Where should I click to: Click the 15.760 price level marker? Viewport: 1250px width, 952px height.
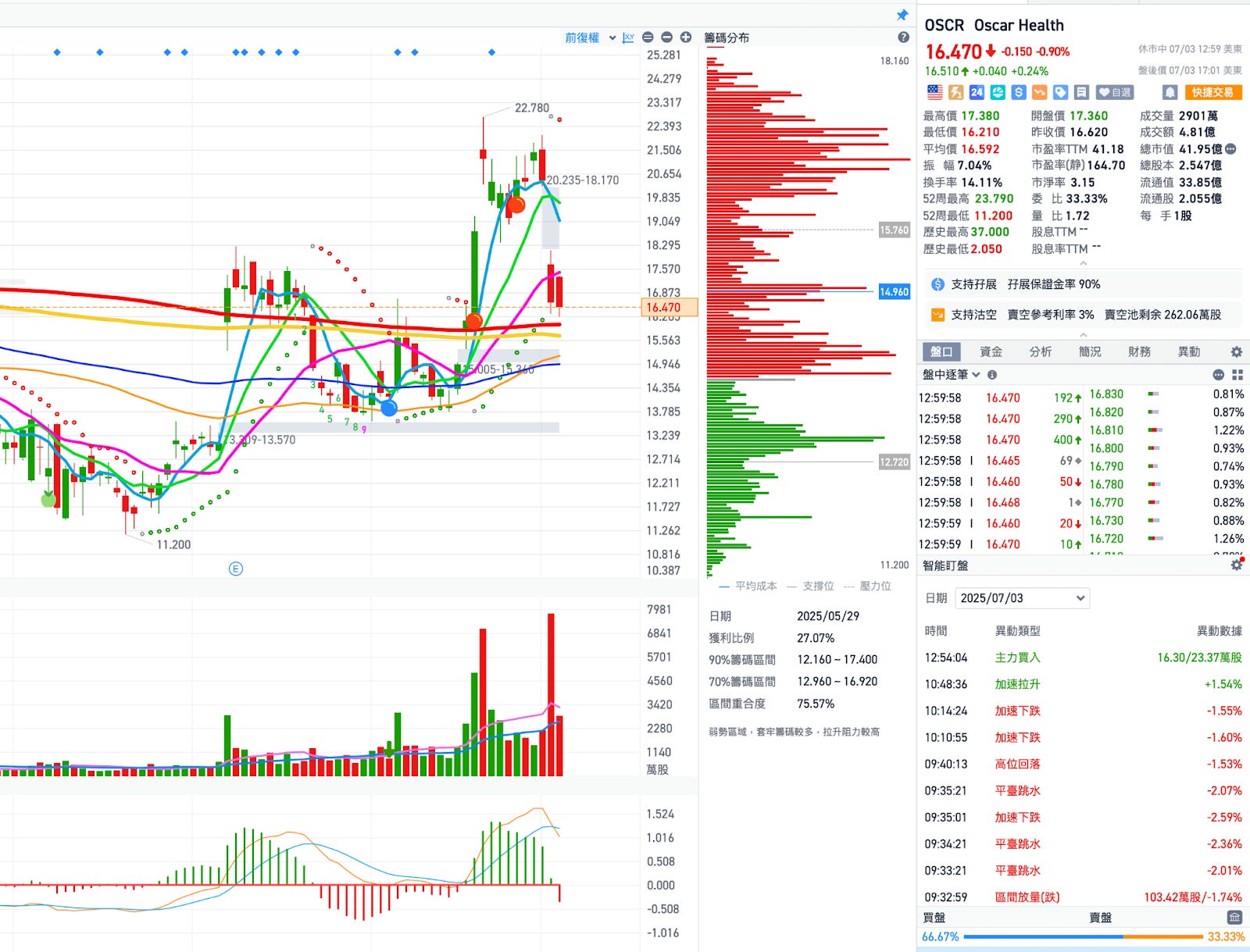pos(894,230)
